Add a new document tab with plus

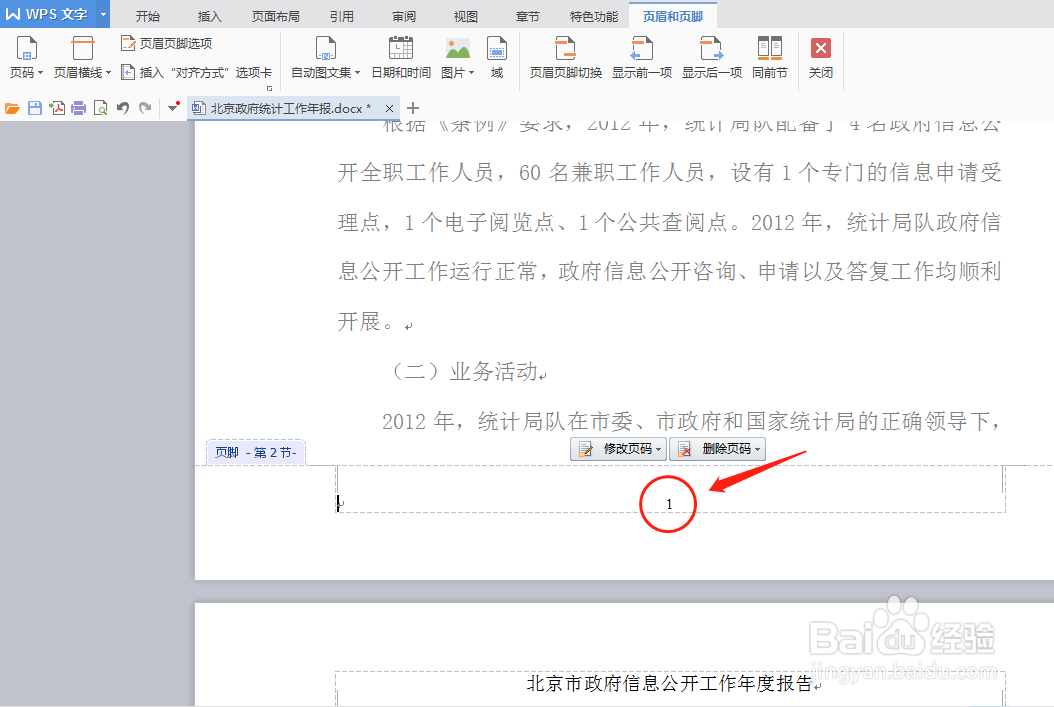click(413, 108)
